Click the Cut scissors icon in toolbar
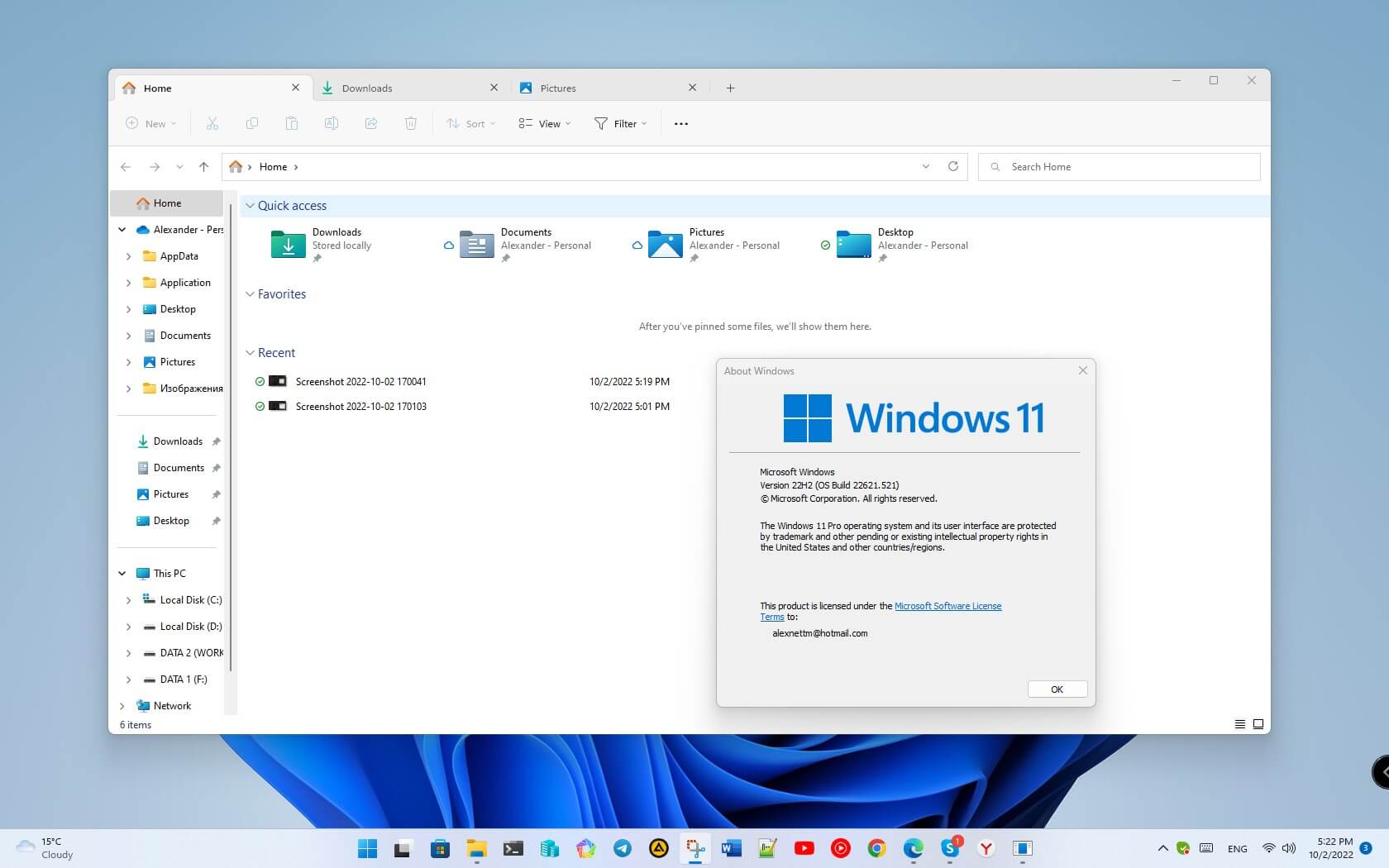 [212, 123]
